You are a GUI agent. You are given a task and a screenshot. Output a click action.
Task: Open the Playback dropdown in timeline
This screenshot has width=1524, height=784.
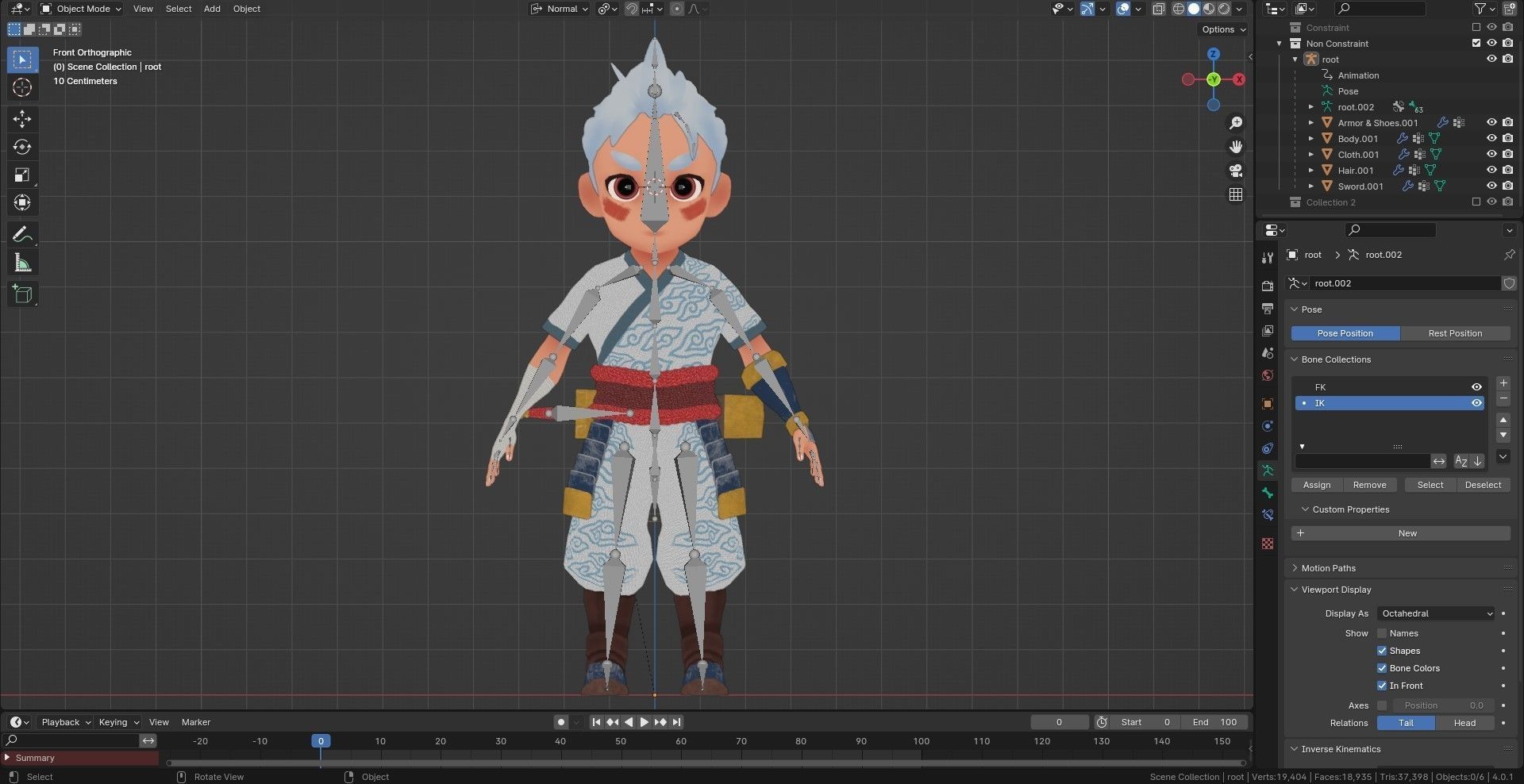[66, 722]
